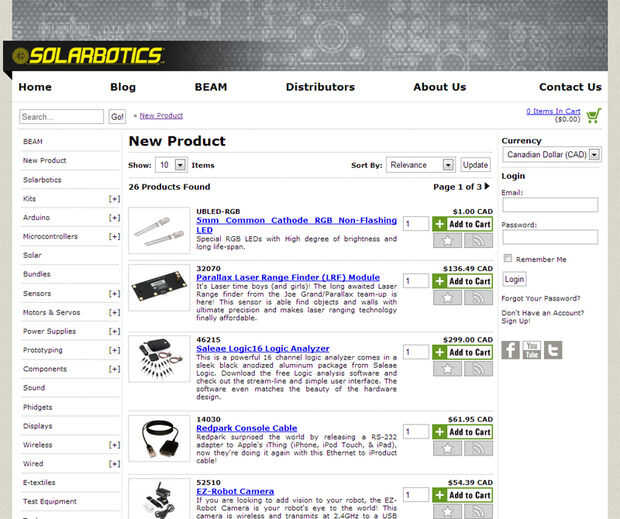This screenshot has height=519, width=620.
Task: Focus the Search input field
Action: tap(61, 117)
